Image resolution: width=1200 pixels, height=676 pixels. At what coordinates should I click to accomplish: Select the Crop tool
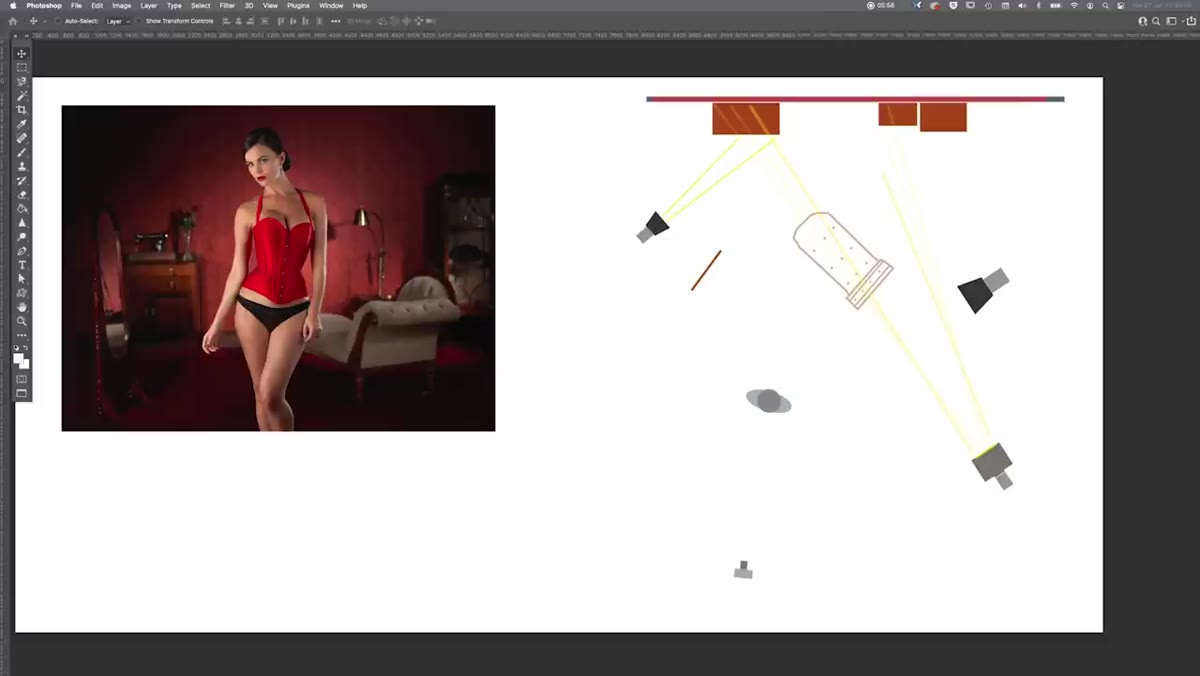point(22,109)
